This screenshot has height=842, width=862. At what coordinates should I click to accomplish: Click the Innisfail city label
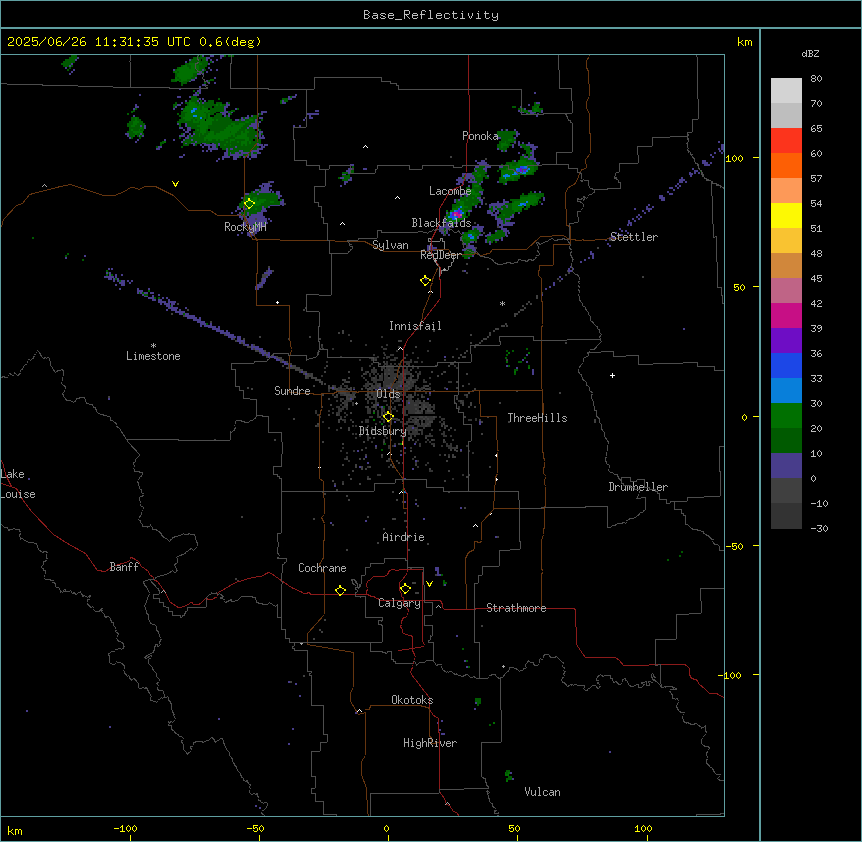pos(415,326)
